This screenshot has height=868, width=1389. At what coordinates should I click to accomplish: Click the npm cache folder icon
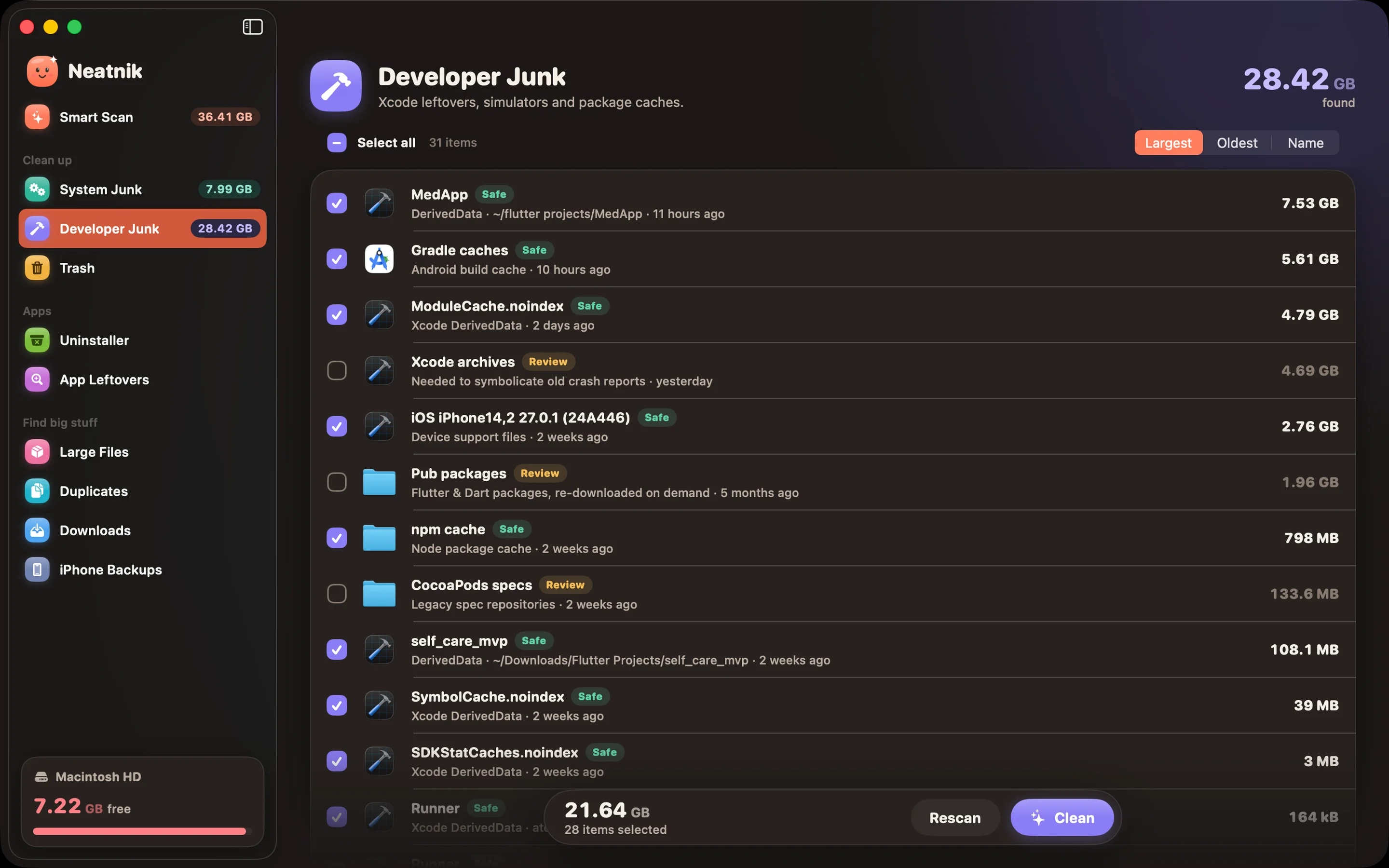380,538
